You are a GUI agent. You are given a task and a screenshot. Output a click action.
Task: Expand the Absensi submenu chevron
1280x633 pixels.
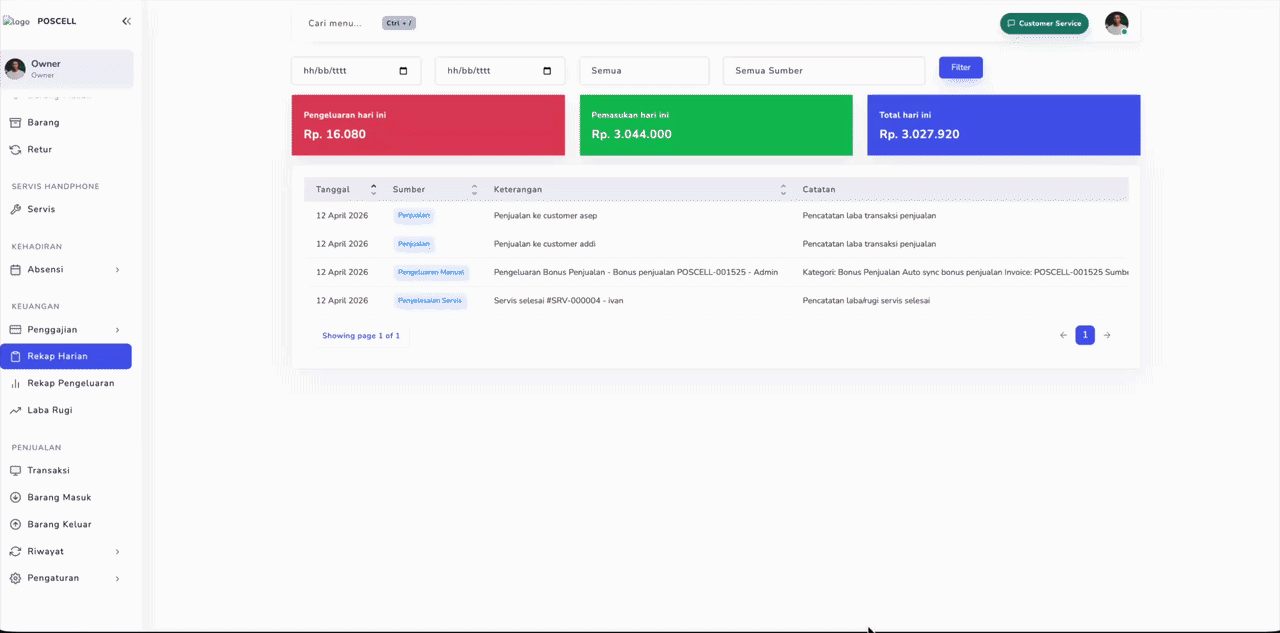(x=117, y=270)
